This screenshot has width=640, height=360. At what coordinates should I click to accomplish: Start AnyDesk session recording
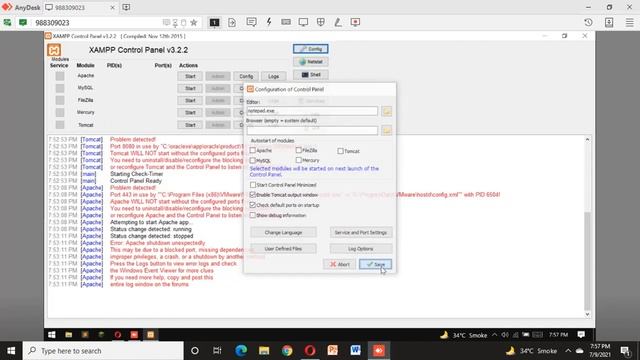[x=356, y=22]
